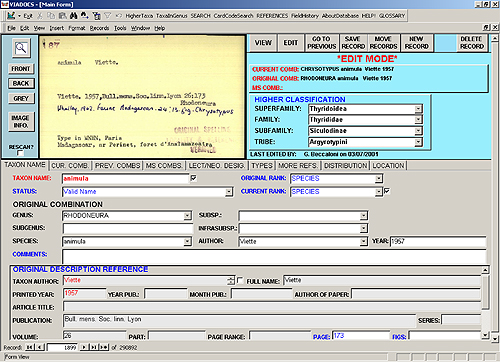The image size is (500, 362).
Task: Open FieldHistory from the toolbar
Action: tap(305, 16)
